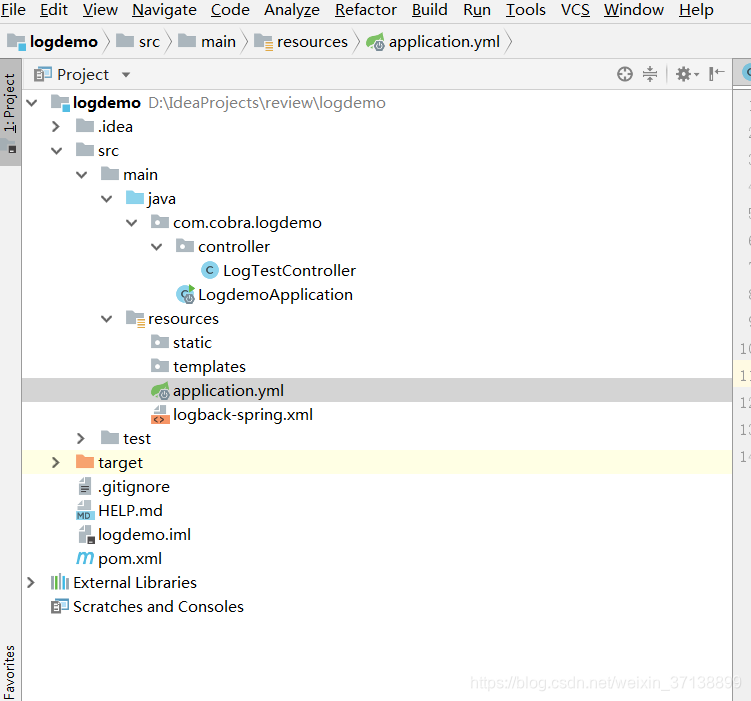The width and height of the screenshot is (751, 701).
Task: Expand the test folder
Action: click(x=80, y=439)
